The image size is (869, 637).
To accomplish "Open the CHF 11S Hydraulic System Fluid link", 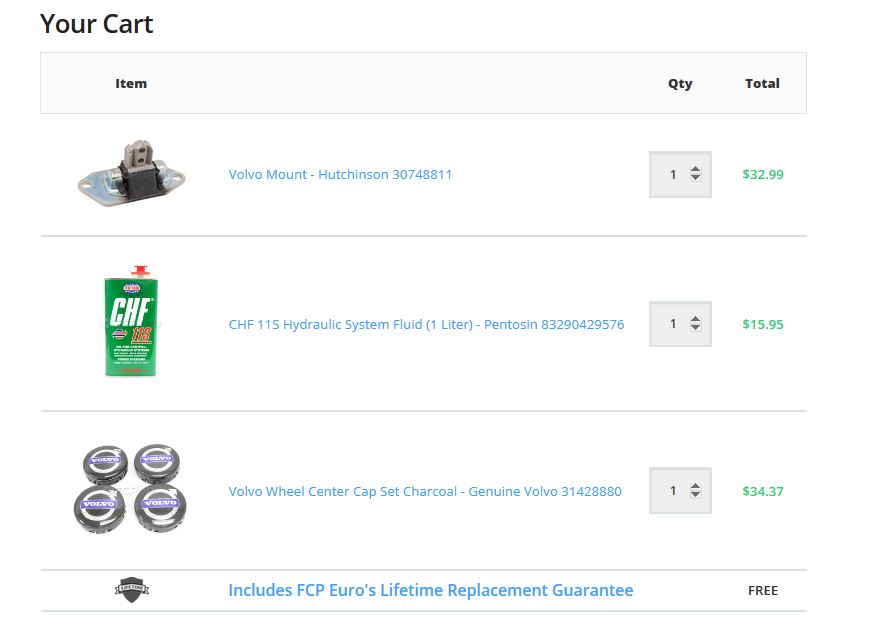I will pos(426,324).
